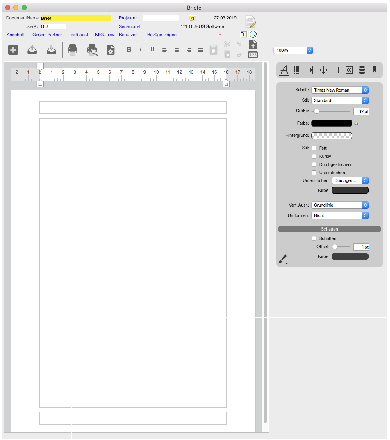Click the page with plus icon

pos(253,44)
